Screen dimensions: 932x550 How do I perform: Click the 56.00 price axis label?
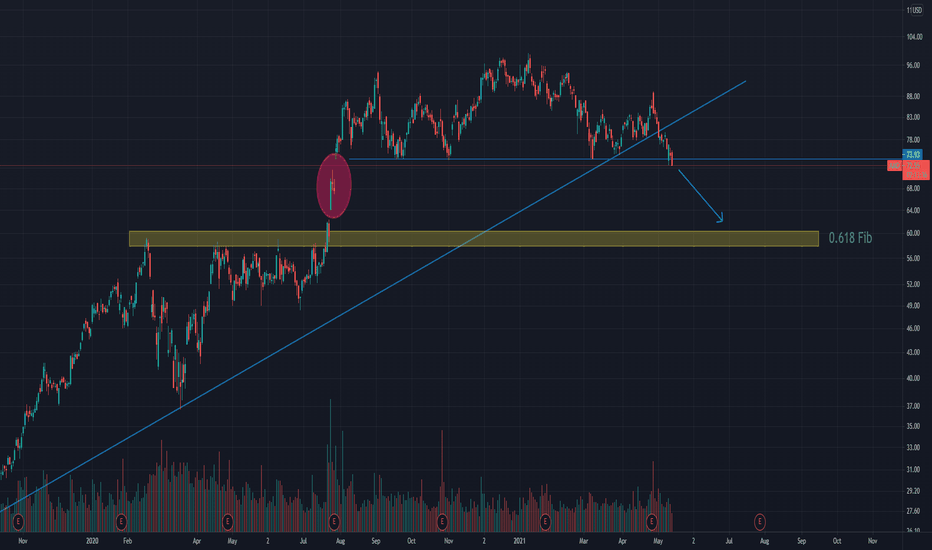[x=914, y=259]
